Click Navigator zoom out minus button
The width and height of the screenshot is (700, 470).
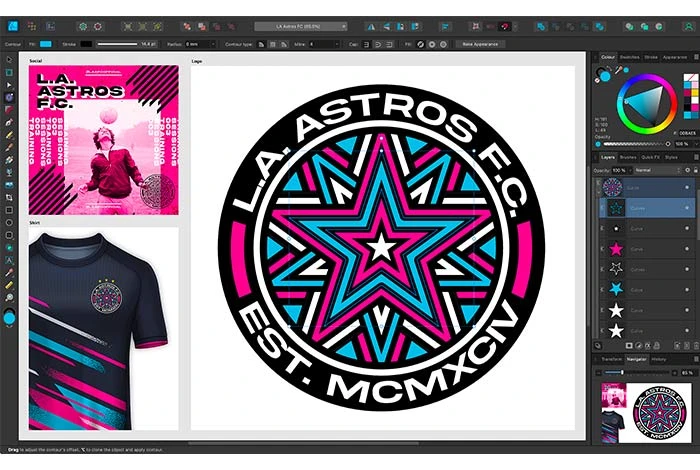pyautogui.click(x=599, y=373)
